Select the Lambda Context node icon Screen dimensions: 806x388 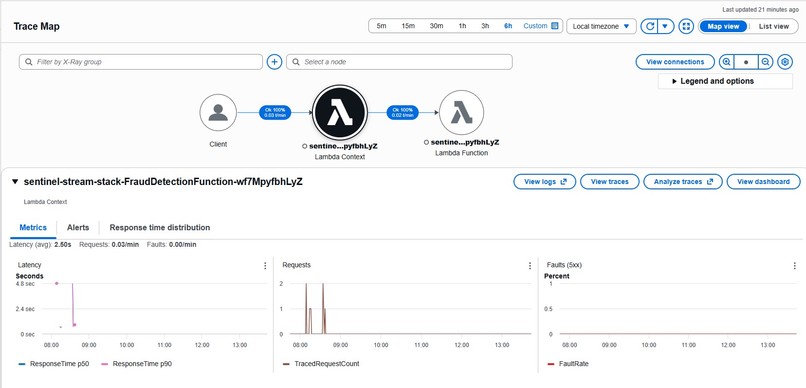(x=340, y=113)
